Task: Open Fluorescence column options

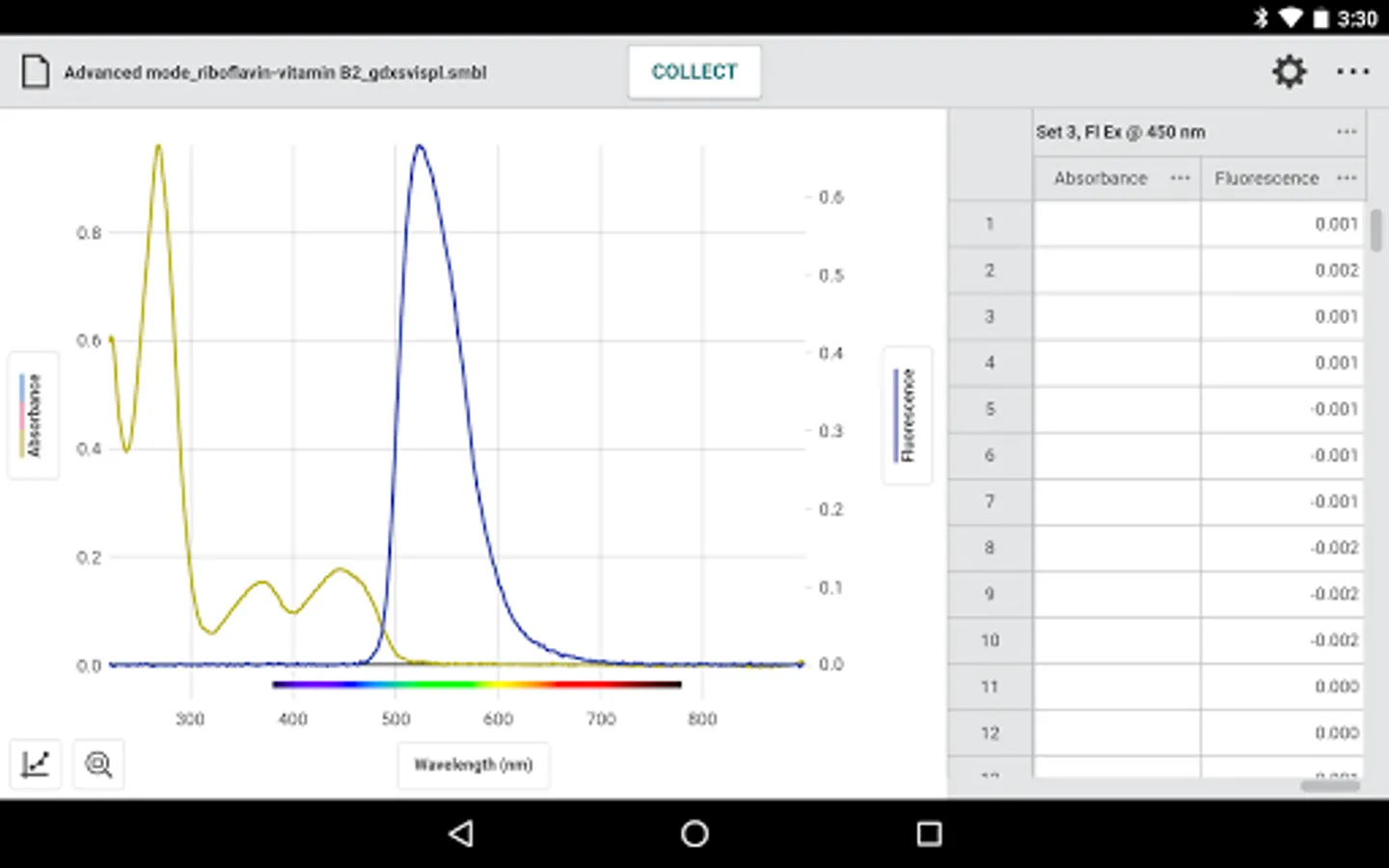Action: [1347, 178]
